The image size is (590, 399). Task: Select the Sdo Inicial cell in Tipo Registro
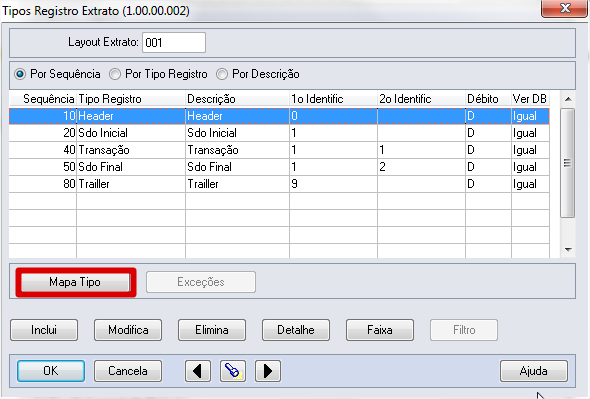pos(131,133)
